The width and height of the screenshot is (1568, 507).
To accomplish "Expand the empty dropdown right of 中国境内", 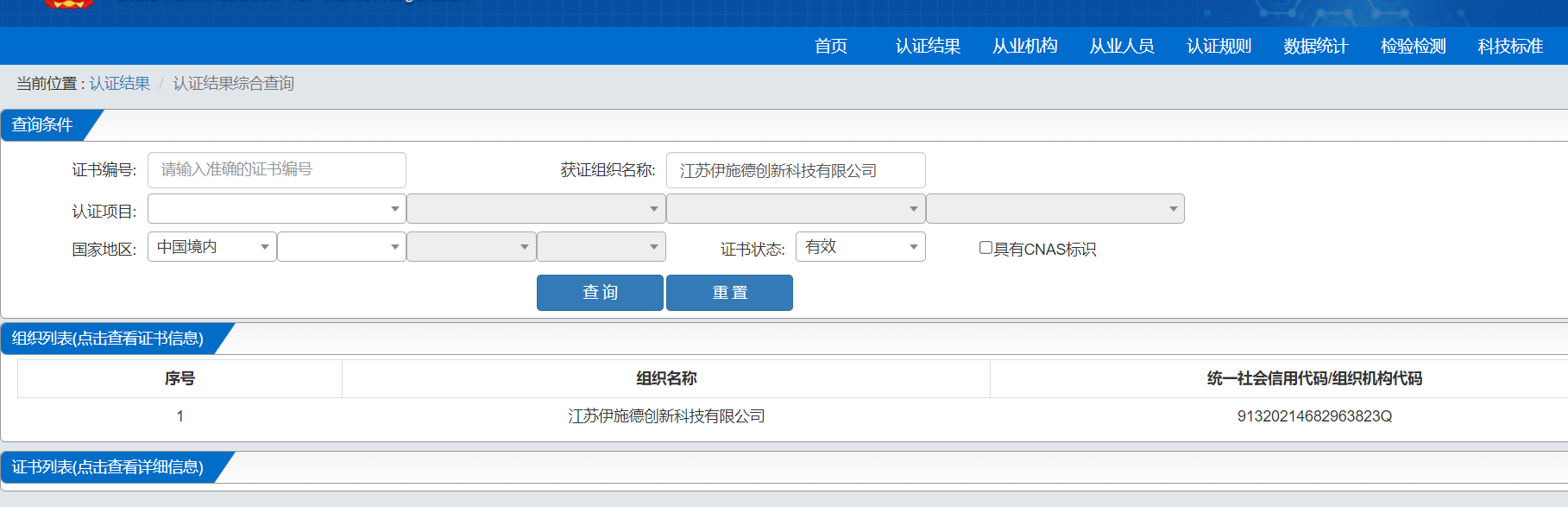I will (x=342, y=247).
